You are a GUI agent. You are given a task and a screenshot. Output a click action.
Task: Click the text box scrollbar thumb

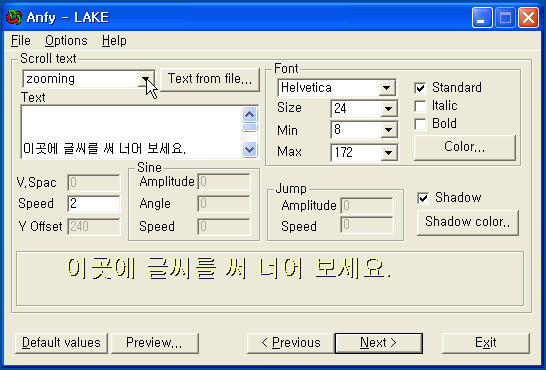tap(249, 127)
